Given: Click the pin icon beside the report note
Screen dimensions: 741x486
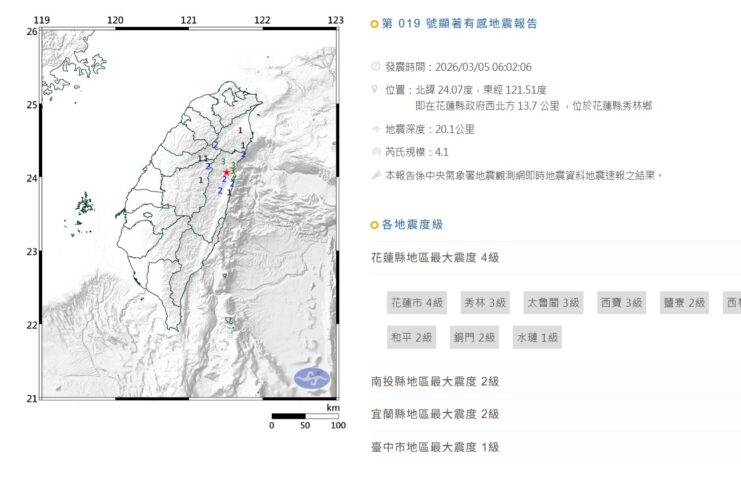Looking at the screenshot, I should point(376,174).
